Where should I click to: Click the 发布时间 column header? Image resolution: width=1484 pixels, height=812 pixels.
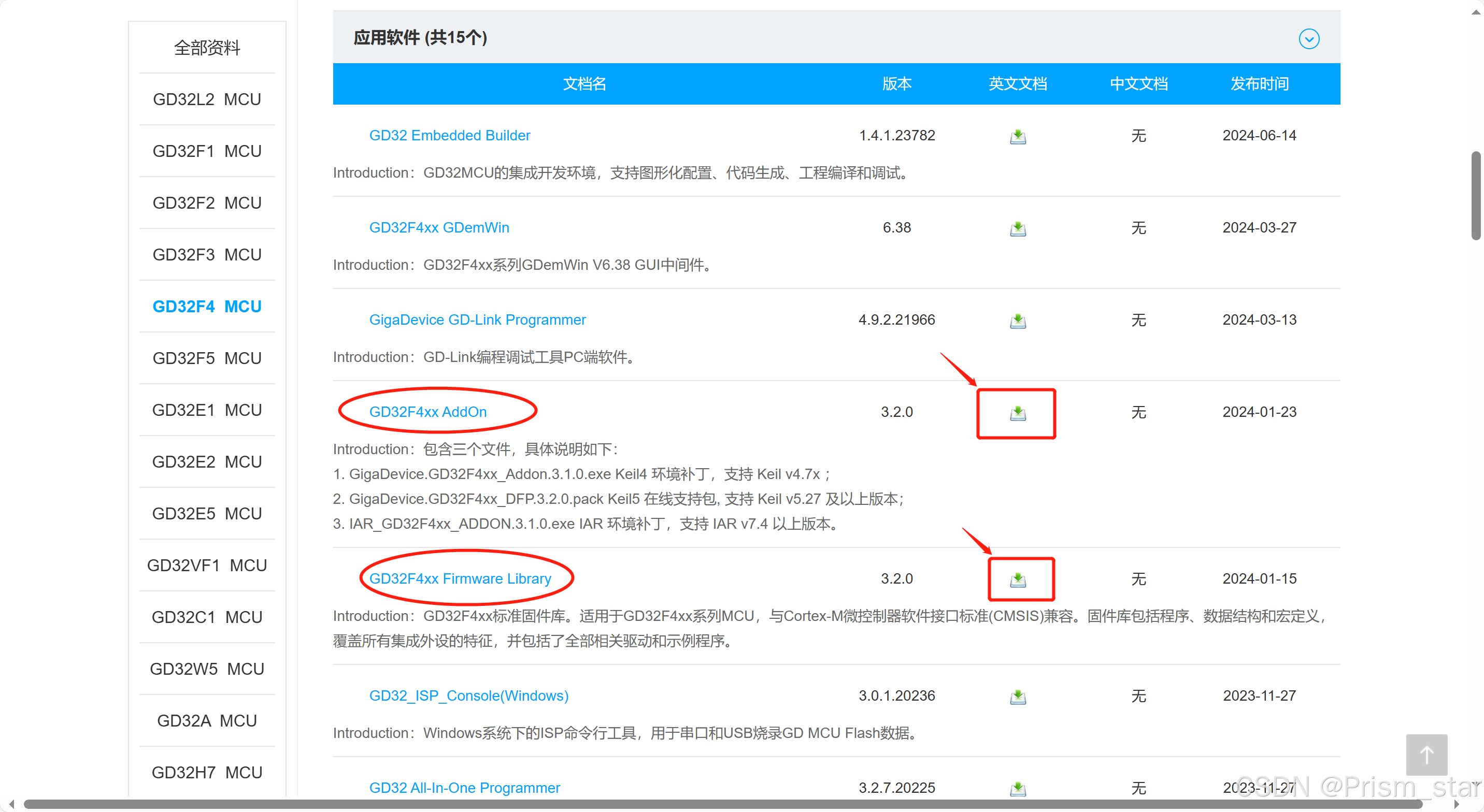pyautogui.click(x=1260, y=84)
